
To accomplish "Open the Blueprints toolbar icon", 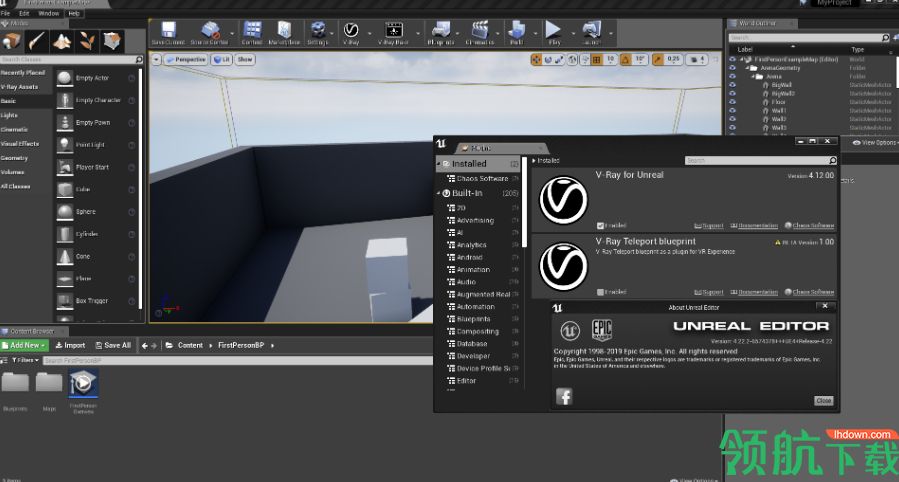I will tap(441, 30).
